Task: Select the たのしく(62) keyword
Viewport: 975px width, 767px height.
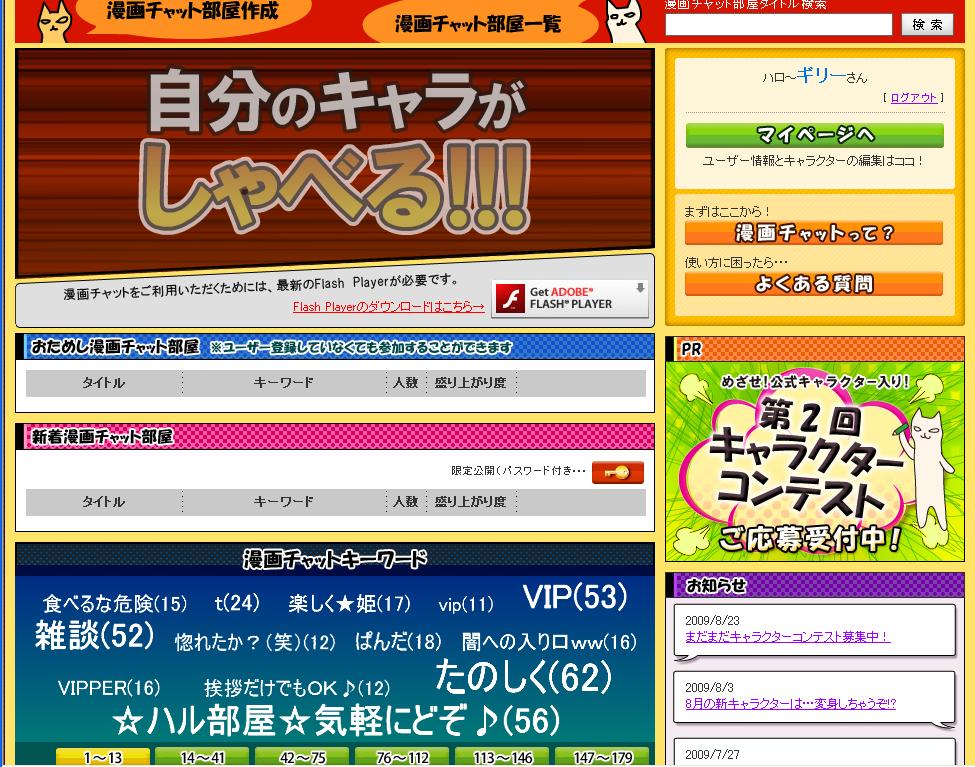Action: click(x=523, y=678)
